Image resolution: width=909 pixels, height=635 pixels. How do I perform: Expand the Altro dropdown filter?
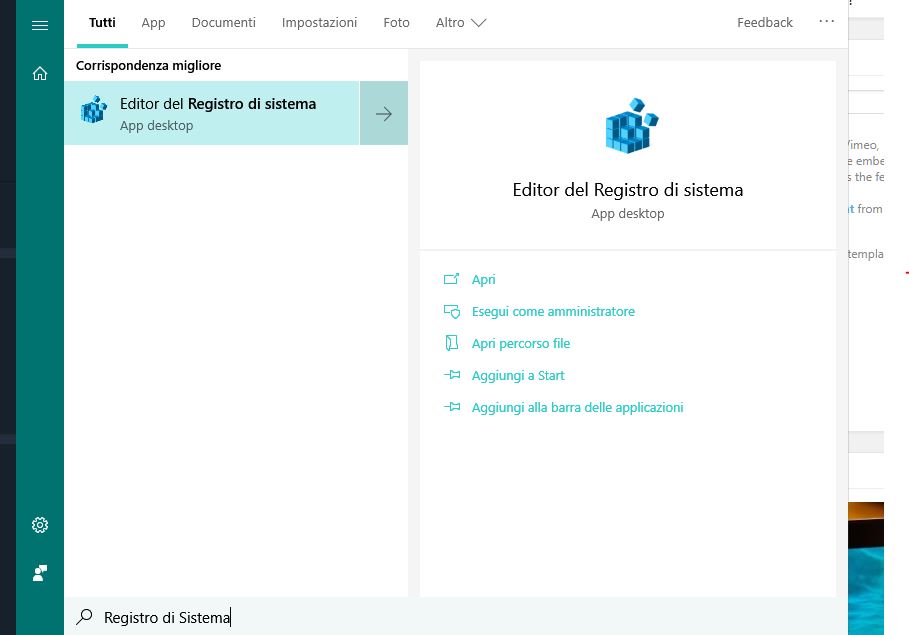tap(460, 23)
